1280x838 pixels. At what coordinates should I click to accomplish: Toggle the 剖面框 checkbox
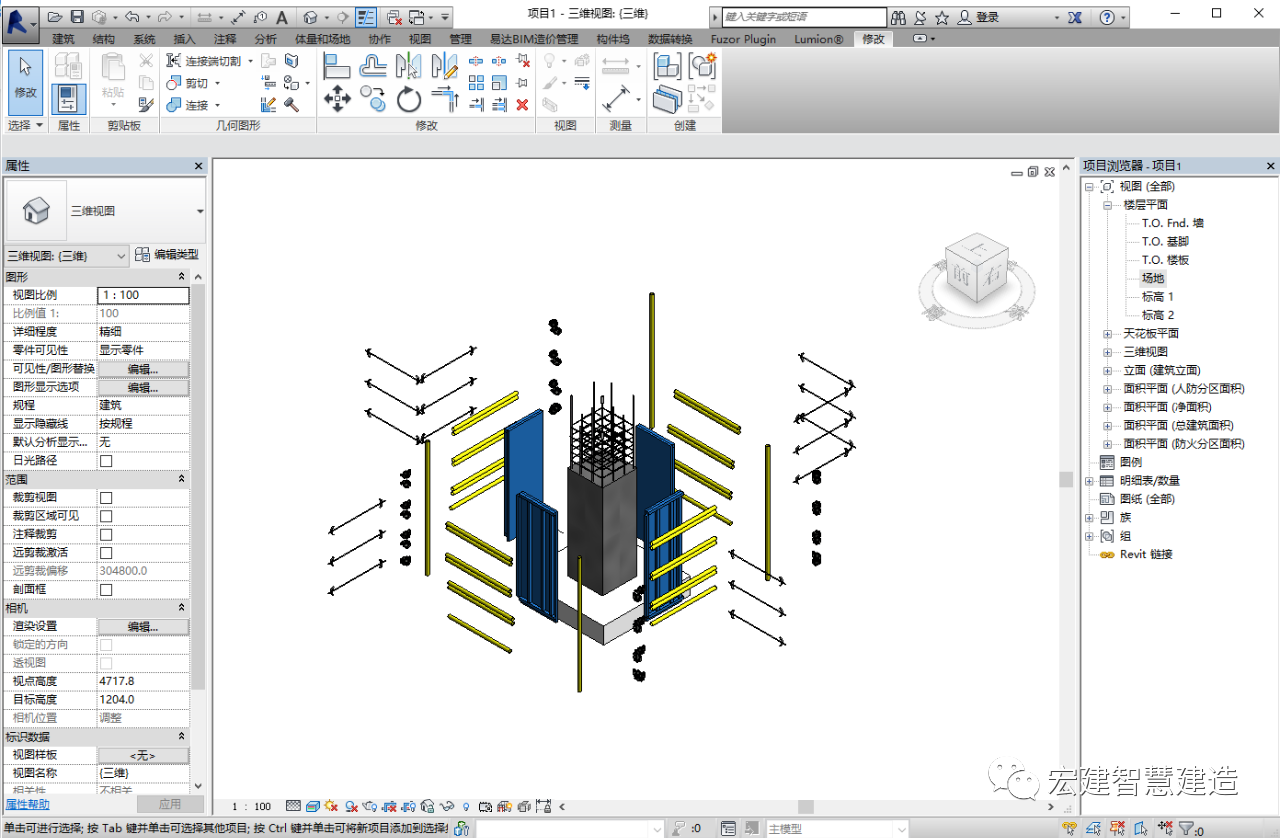pos(106,589)
